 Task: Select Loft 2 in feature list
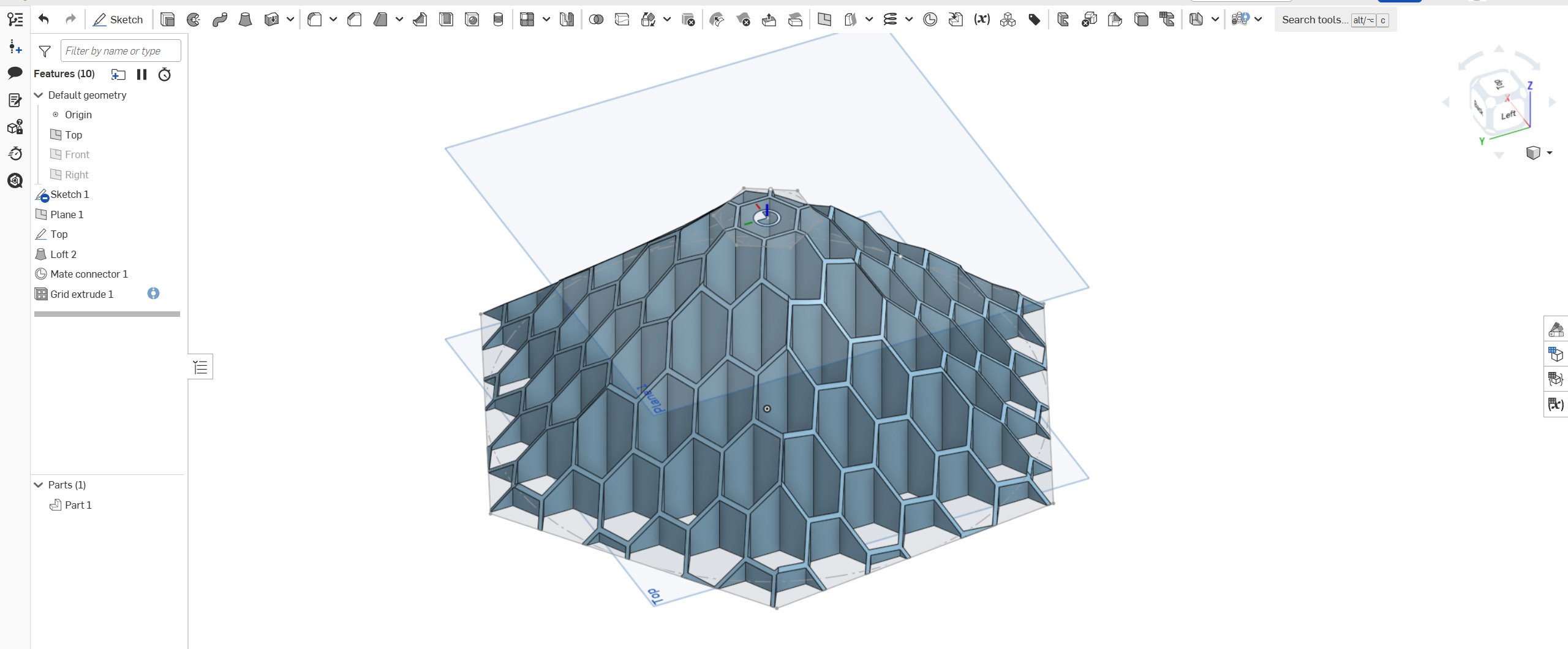pyautogui.click(x=63, y=254)
